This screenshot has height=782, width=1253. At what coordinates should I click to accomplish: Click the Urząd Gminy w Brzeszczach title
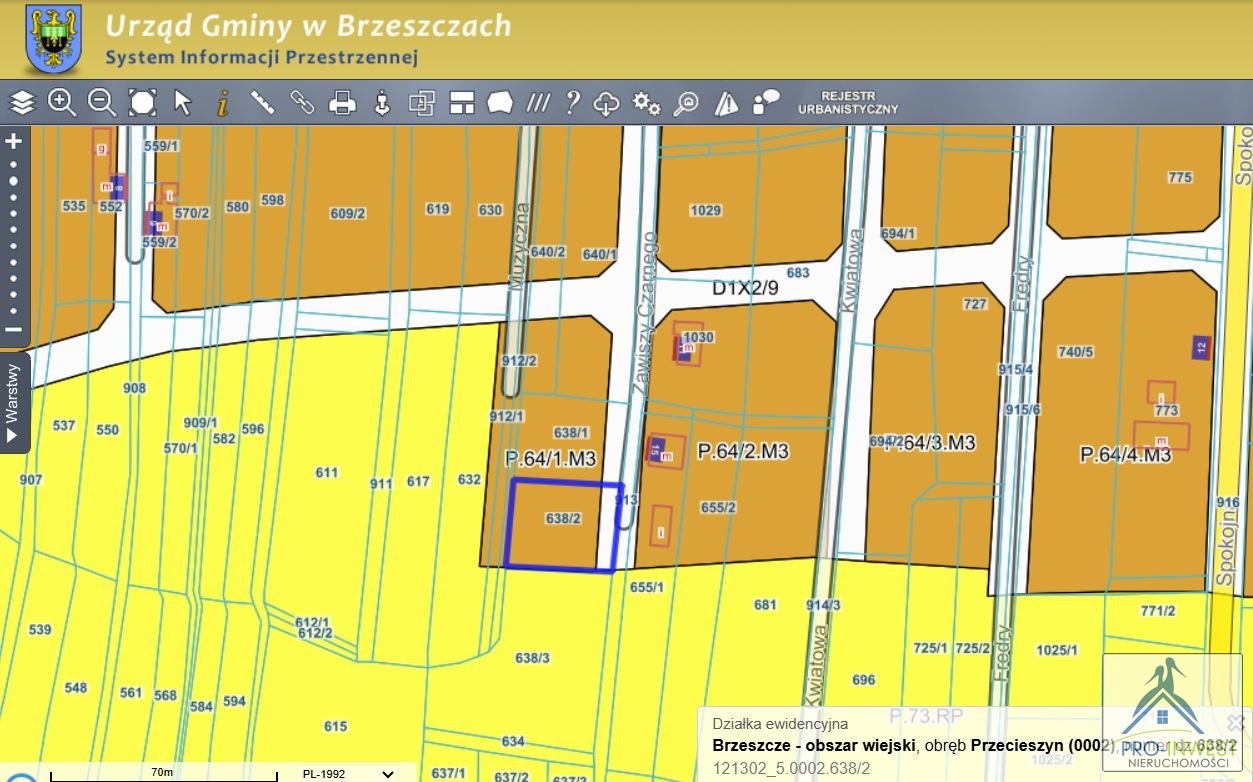click(308, 25)
